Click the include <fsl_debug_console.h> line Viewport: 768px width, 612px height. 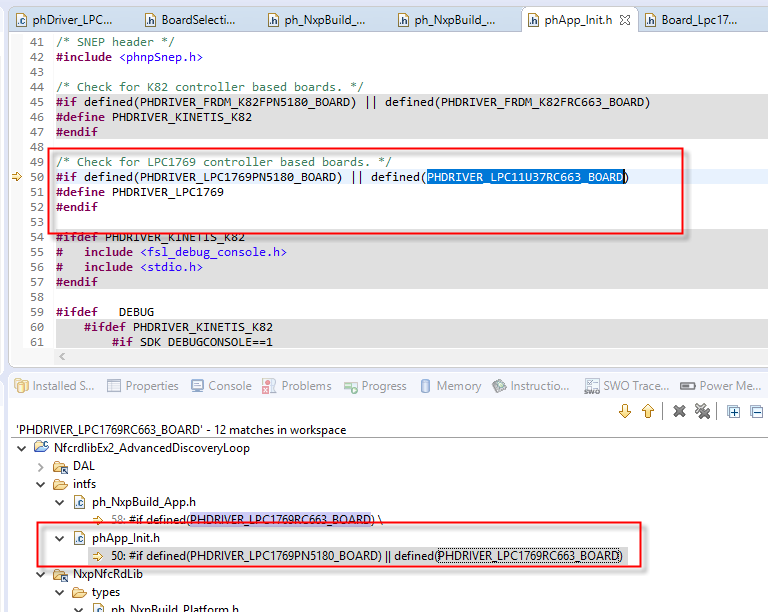point(171,252)
